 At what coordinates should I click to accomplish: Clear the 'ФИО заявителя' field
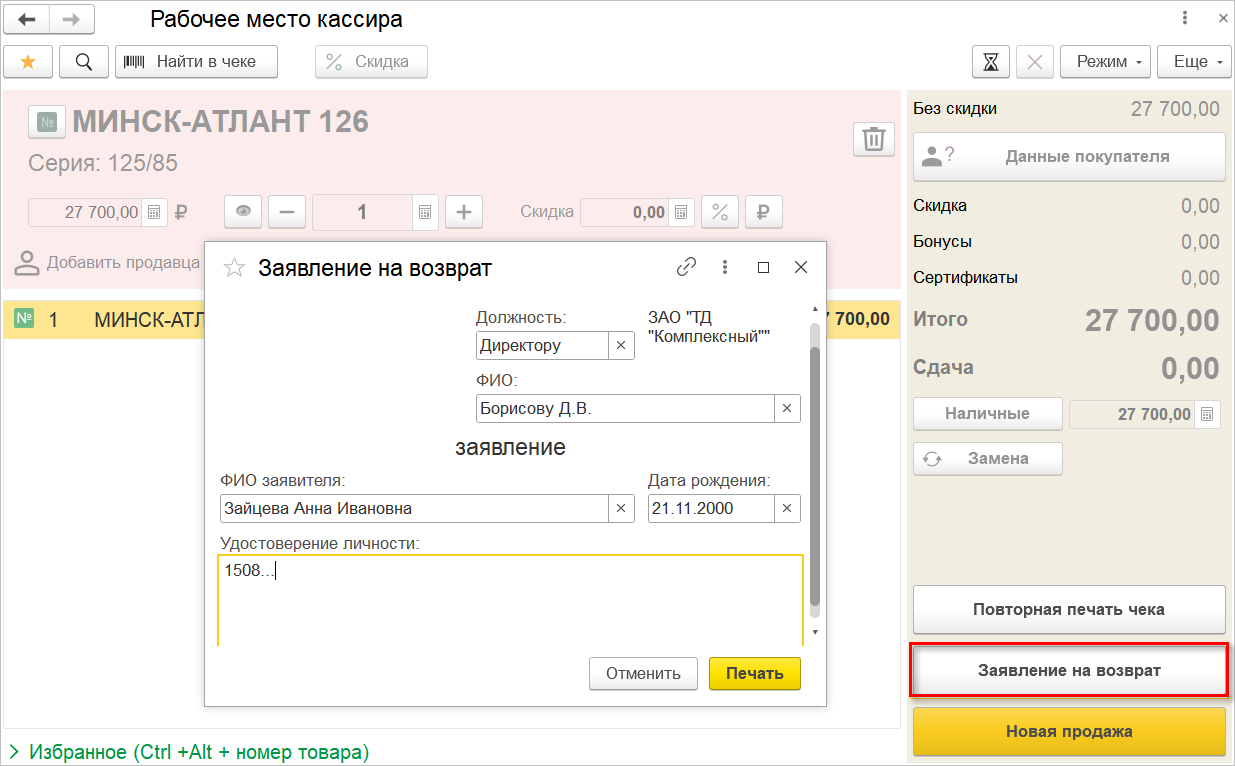point(621,508)
